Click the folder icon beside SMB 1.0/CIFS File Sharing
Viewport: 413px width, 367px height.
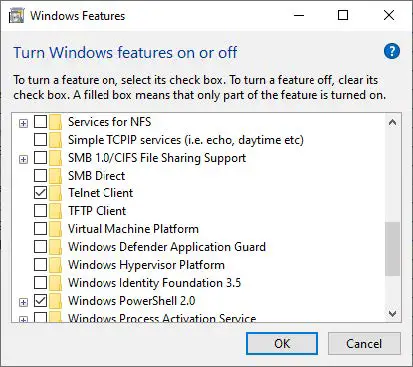[x=56, y=158]
